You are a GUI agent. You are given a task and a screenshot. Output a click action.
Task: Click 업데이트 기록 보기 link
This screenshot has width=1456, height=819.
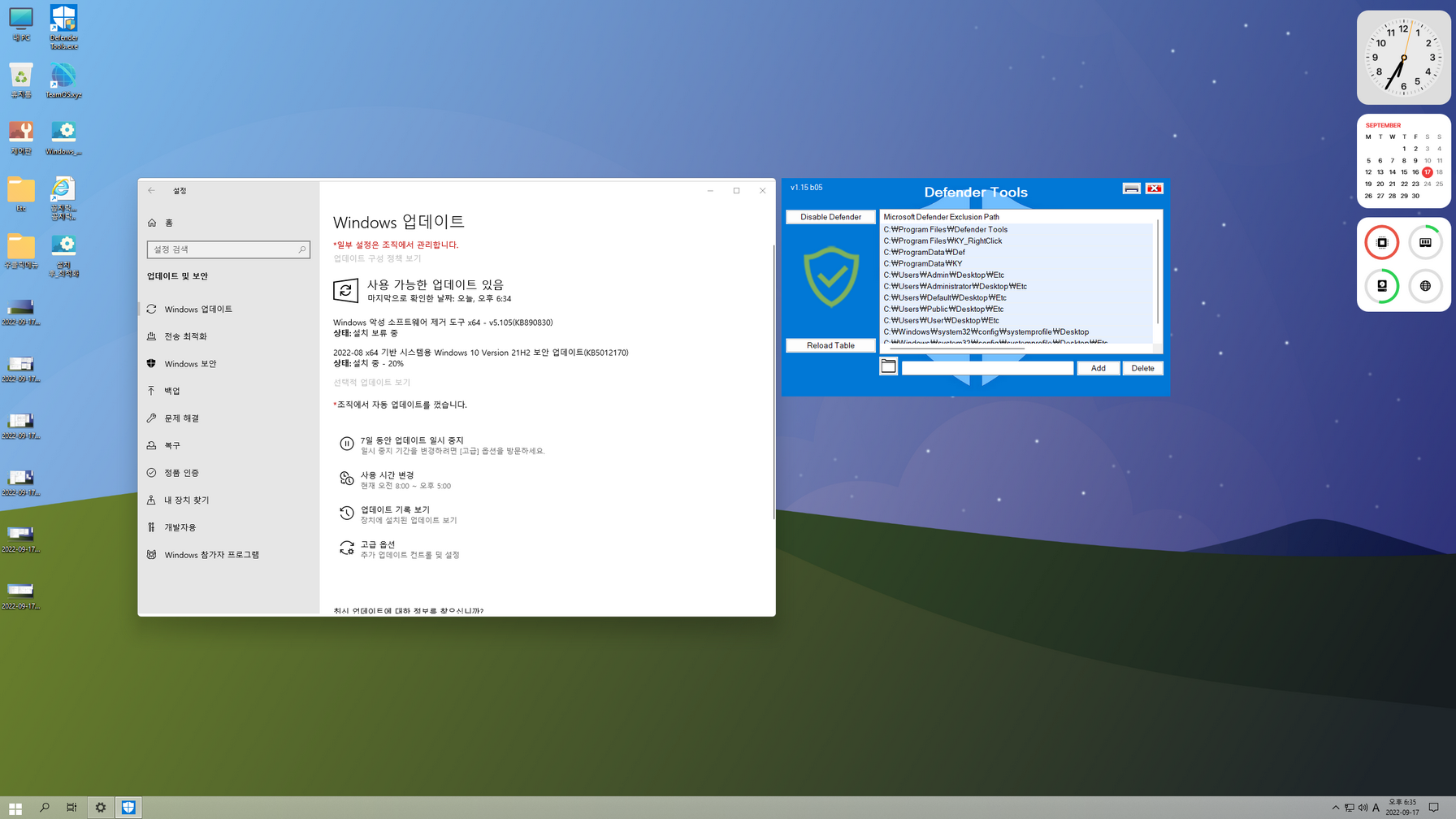395,509
